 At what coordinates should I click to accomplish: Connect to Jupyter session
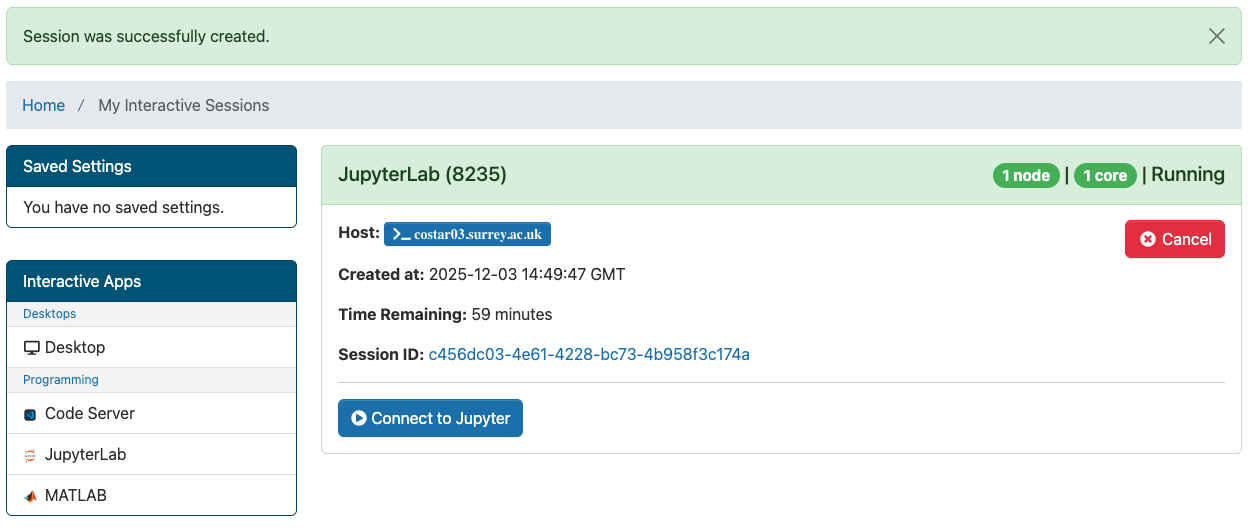tap(430, 418)
